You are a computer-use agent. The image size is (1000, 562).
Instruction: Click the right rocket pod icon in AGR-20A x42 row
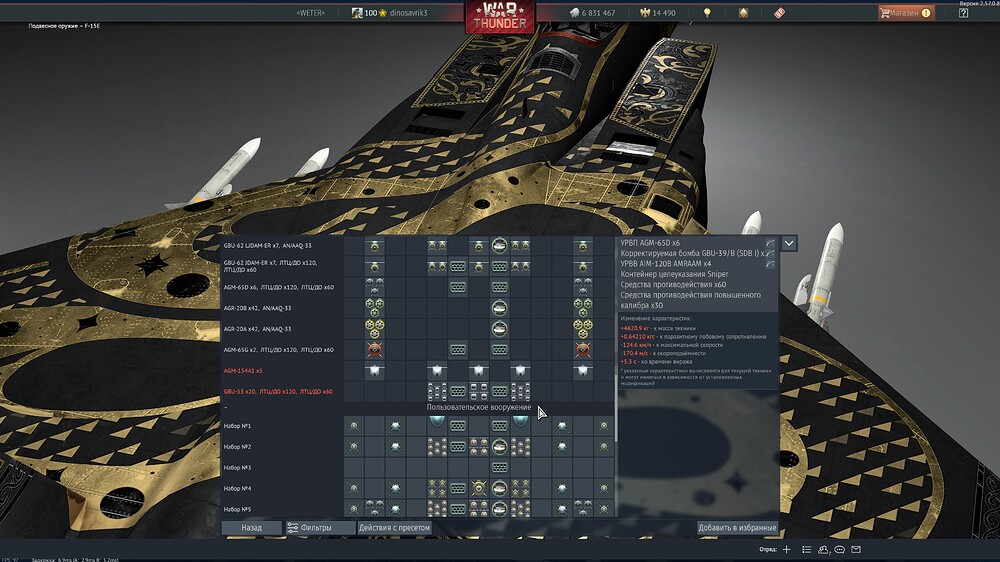(582, 329)
